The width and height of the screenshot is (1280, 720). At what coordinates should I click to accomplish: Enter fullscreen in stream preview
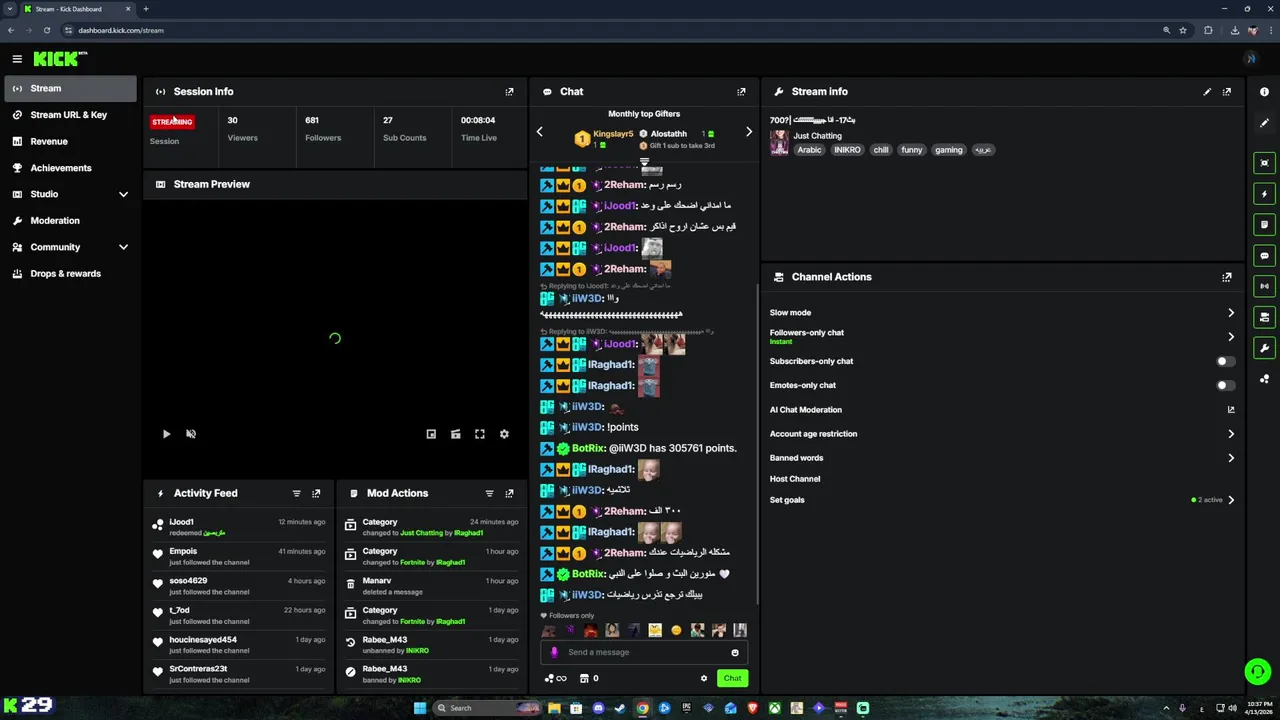(480, 434)
